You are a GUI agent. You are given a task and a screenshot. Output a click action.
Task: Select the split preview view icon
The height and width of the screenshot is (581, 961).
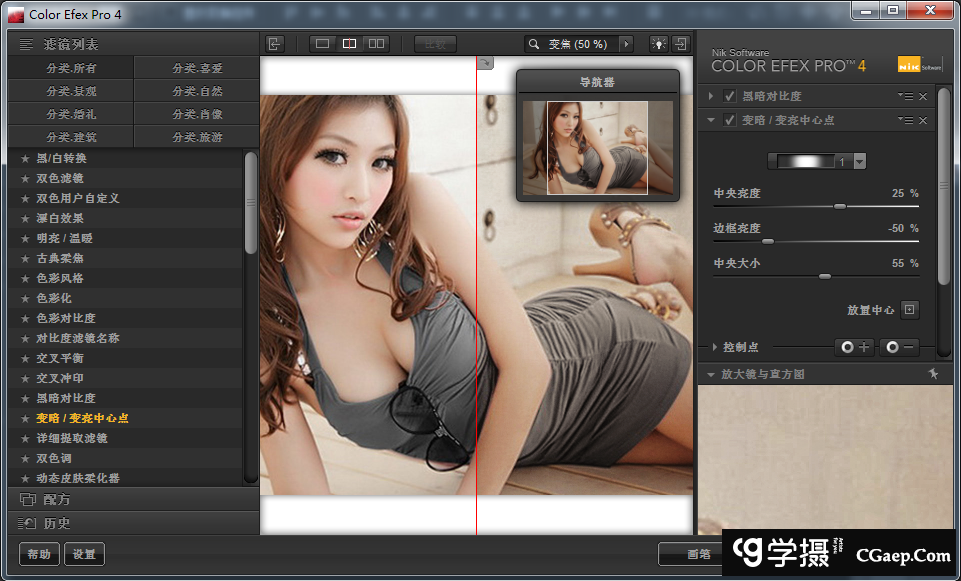tap(349, 44)
